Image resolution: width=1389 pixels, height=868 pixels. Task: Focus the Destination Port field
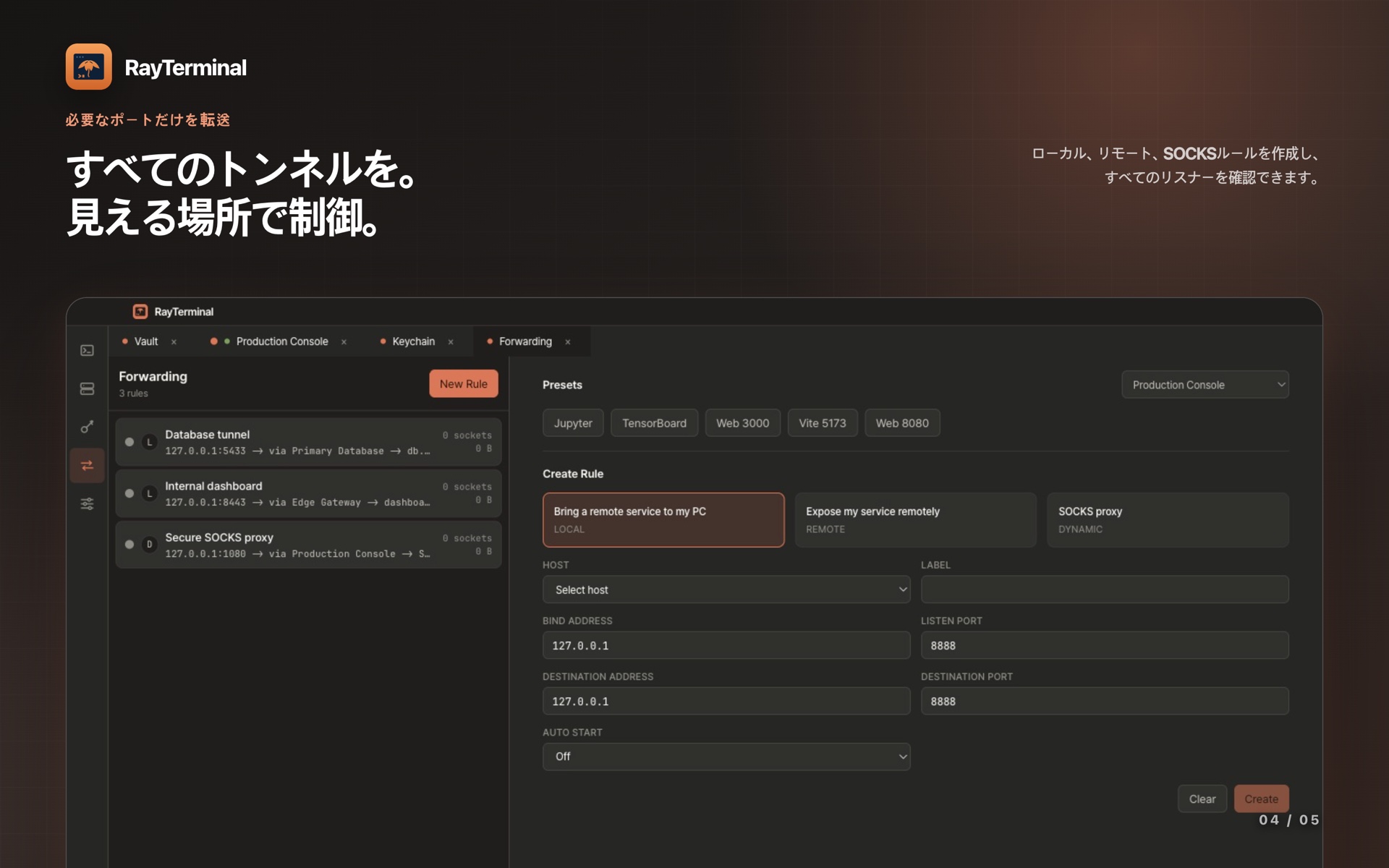click(1105, 701)
